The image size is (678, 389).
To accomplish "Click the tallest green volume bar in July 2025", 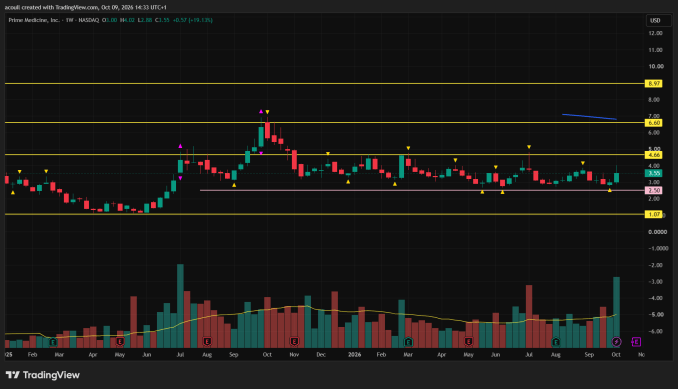I will point(180,306).
